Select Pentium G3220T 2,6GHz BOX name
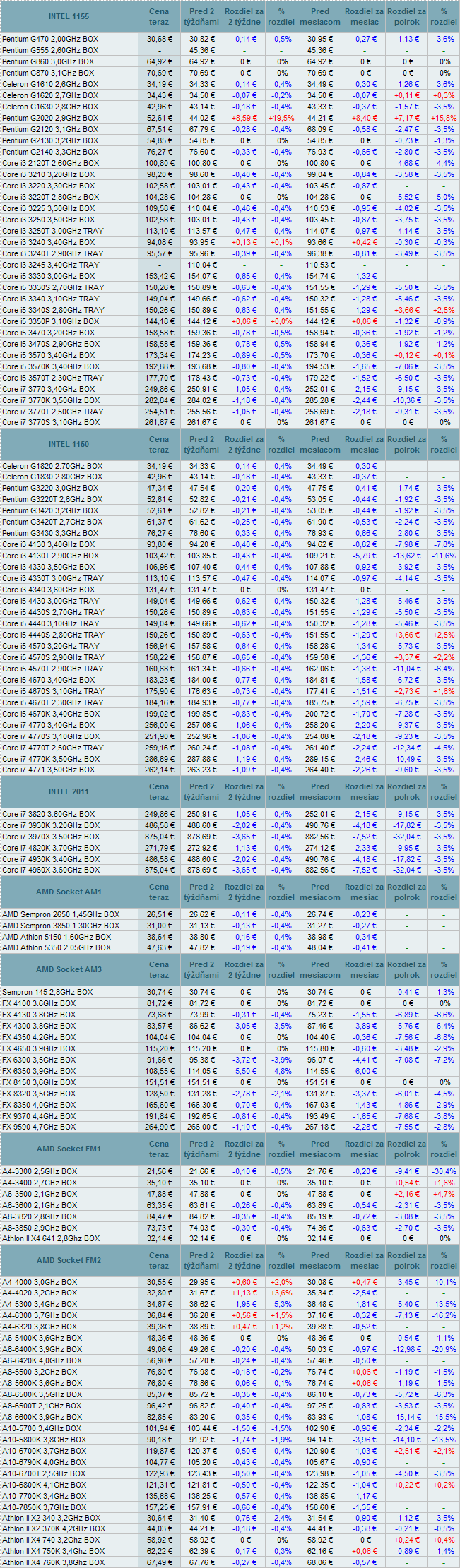 pyautogui.click(x=52, y=499)
